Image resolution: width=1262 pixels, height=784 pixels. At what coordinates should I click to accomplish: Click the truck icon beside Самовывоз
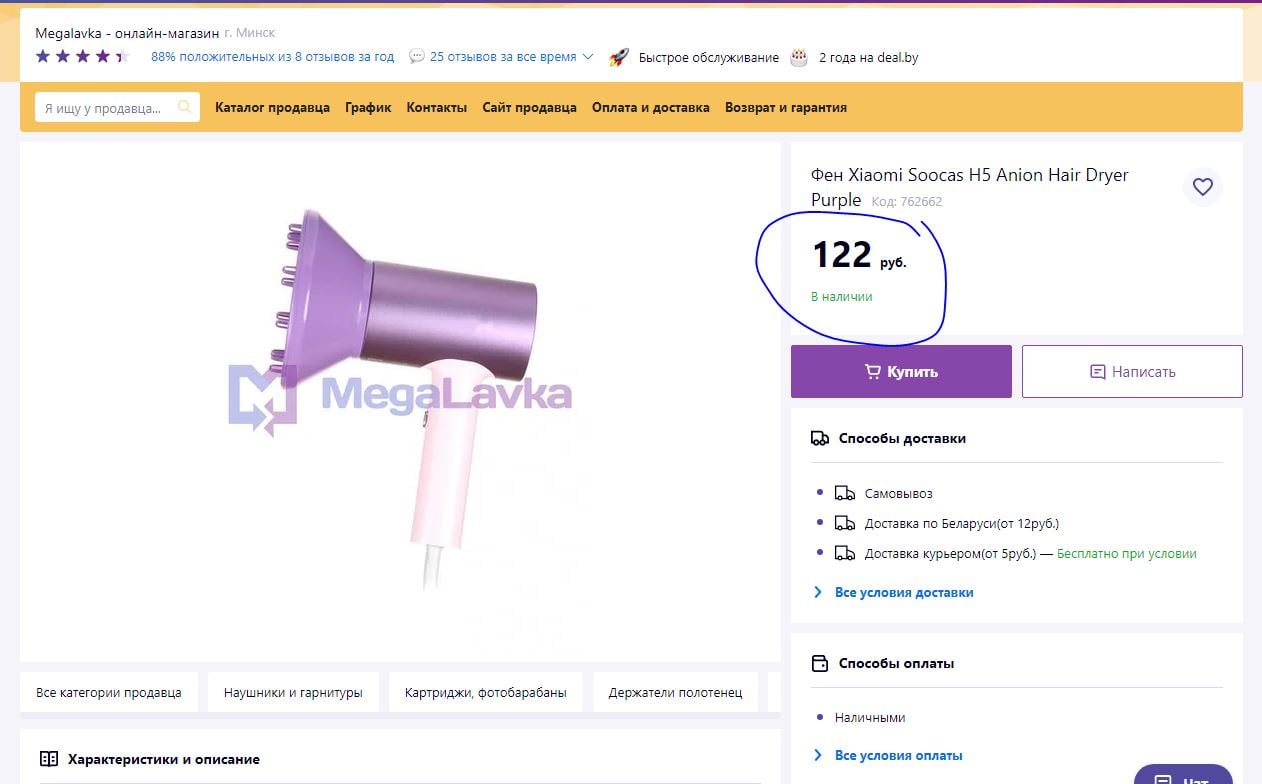click(x=845, y=493)
